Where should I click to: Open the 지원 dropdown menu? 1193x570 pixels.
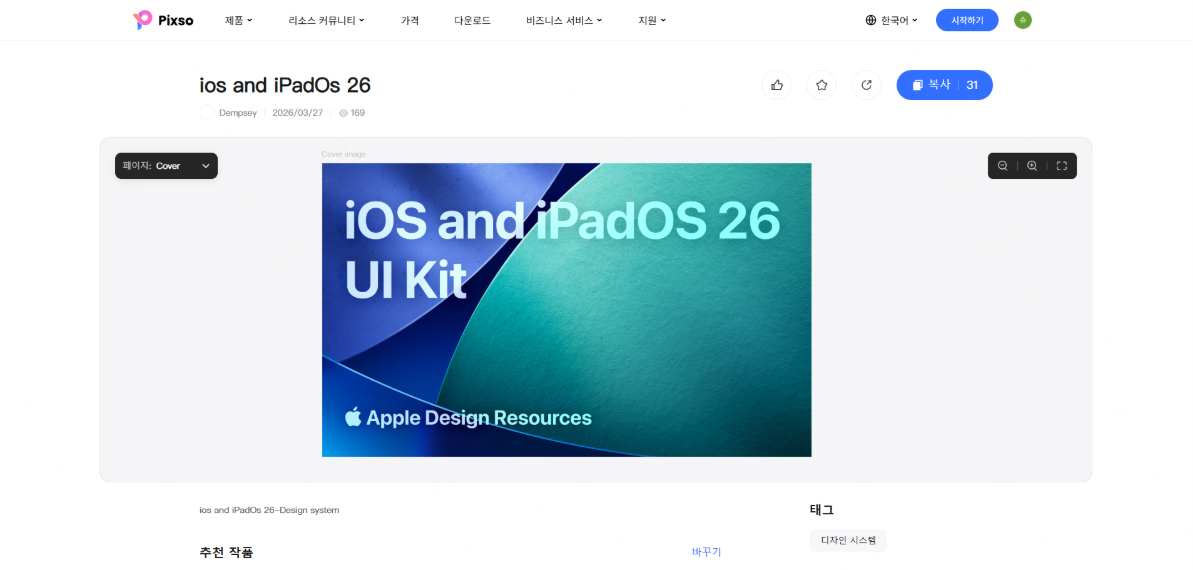pos(652,21)
